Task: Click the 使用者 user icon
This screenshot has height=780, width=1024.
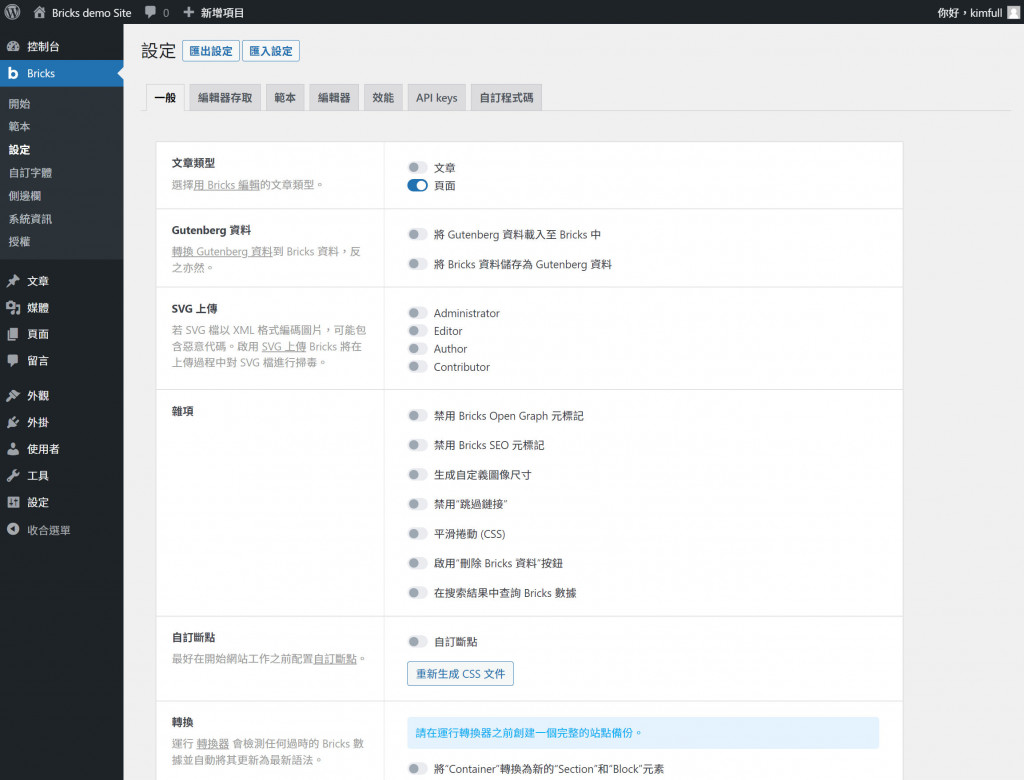Action: pyautogui.click(x=13, y=449)
